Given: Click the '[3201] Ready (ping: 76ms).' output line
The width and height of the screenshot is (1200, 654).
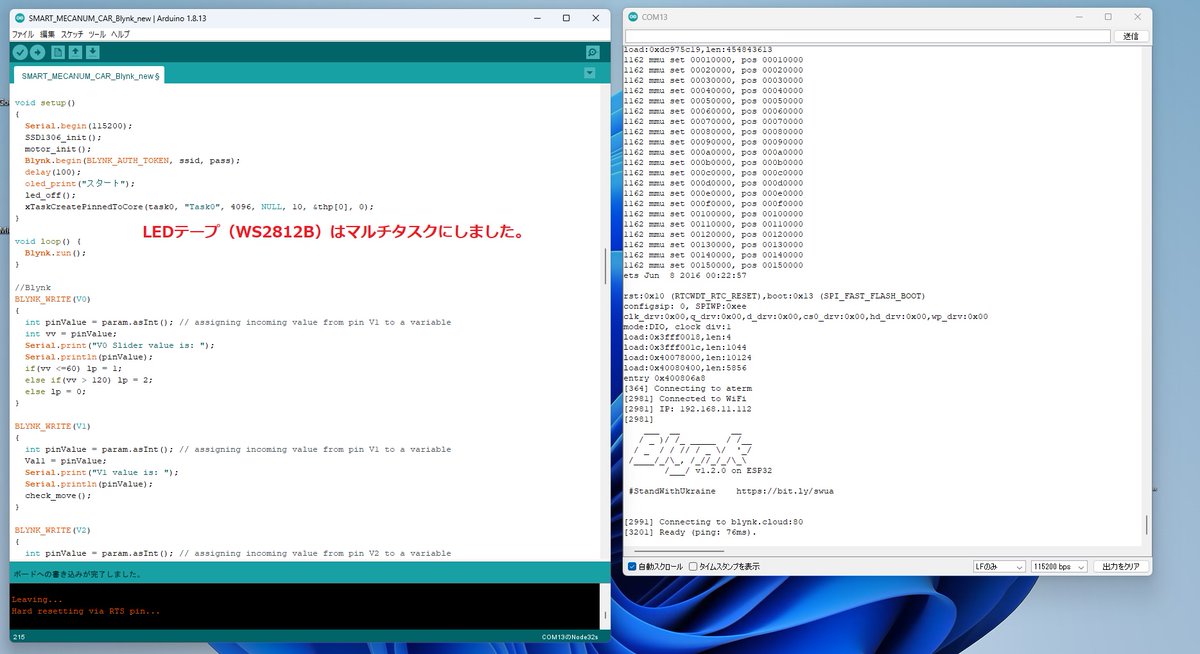Looking at the screenshot, I should 690,532.
